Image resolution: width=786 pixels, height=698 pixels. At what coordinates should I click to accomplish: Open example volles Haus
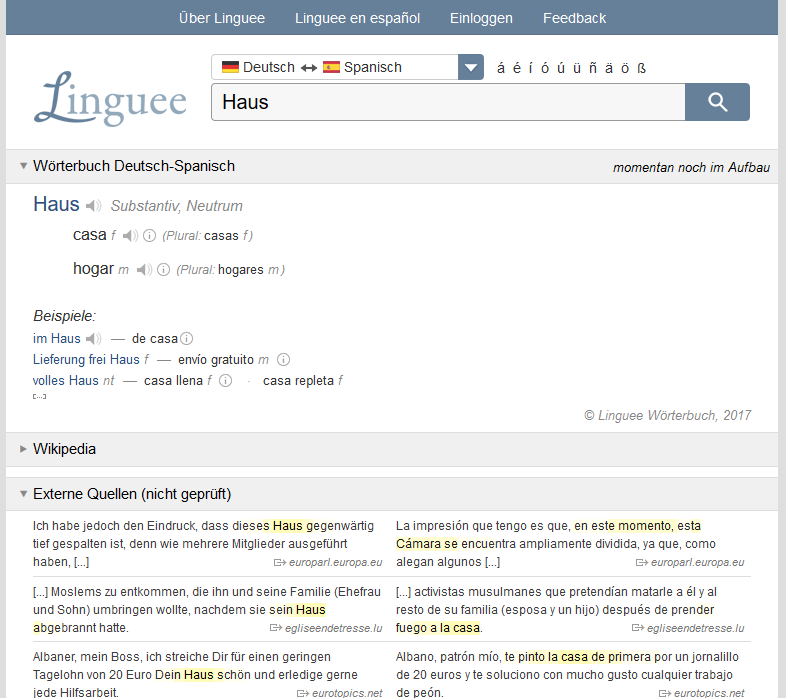(66, 381)
